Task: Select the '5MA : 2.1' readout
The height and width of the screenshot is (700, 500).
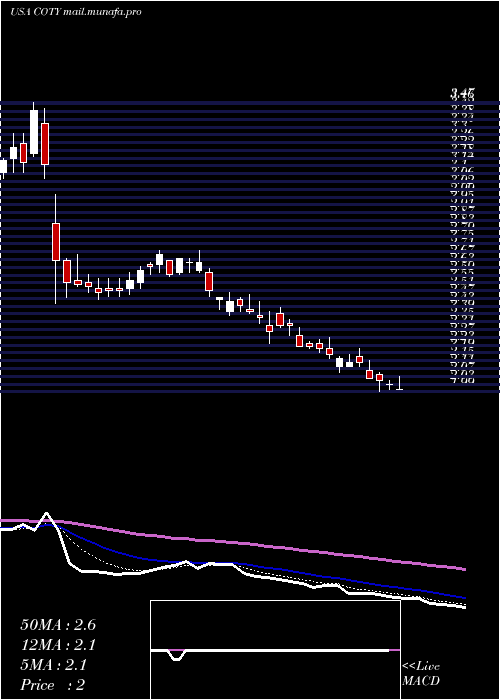Action: tap(54, 665)
